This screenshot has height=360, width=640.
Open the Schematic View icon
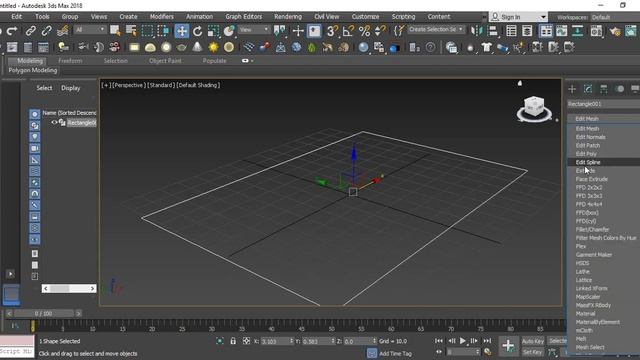[578, 31]
